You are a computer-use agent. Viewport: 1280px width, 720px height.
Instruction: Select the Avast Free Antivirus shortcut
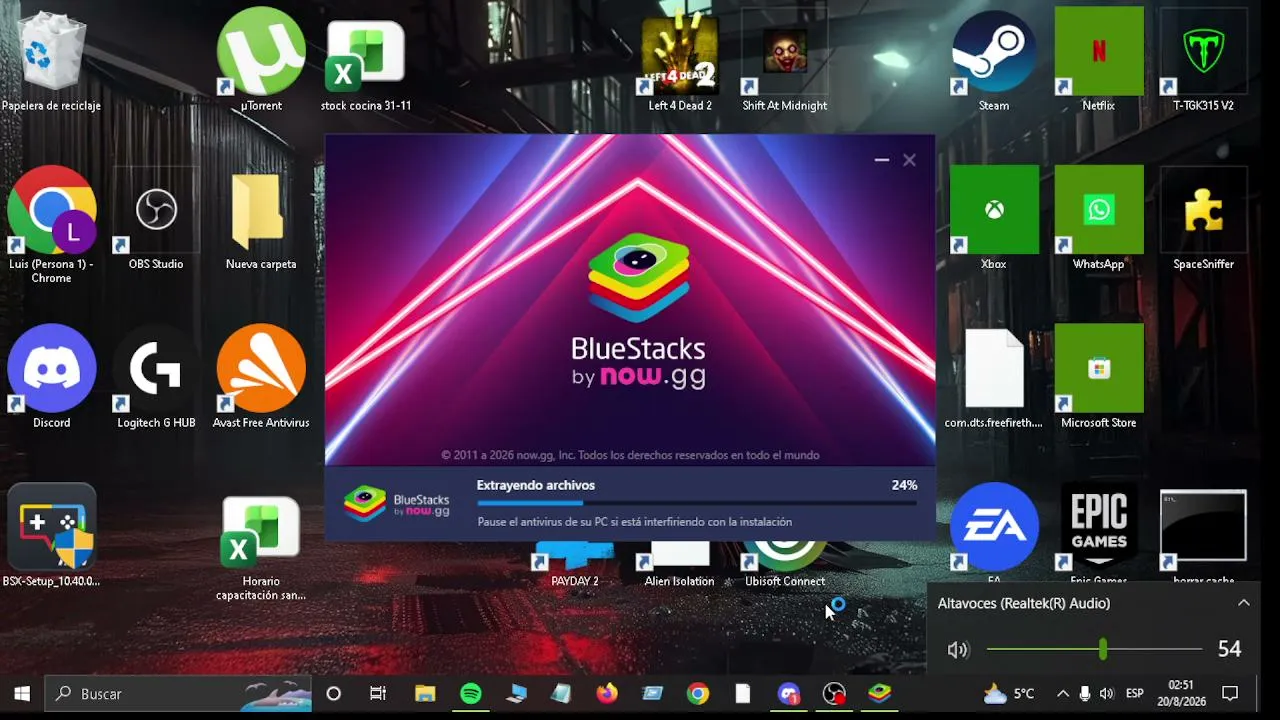coord(261,378)
